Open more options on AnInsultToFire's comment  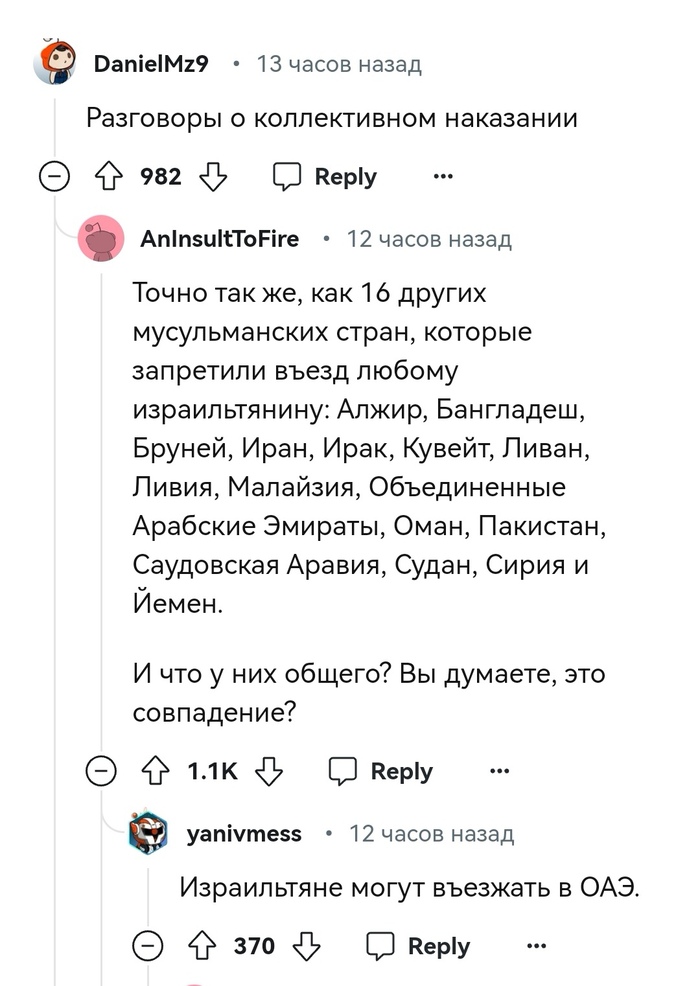click(499, 771)
